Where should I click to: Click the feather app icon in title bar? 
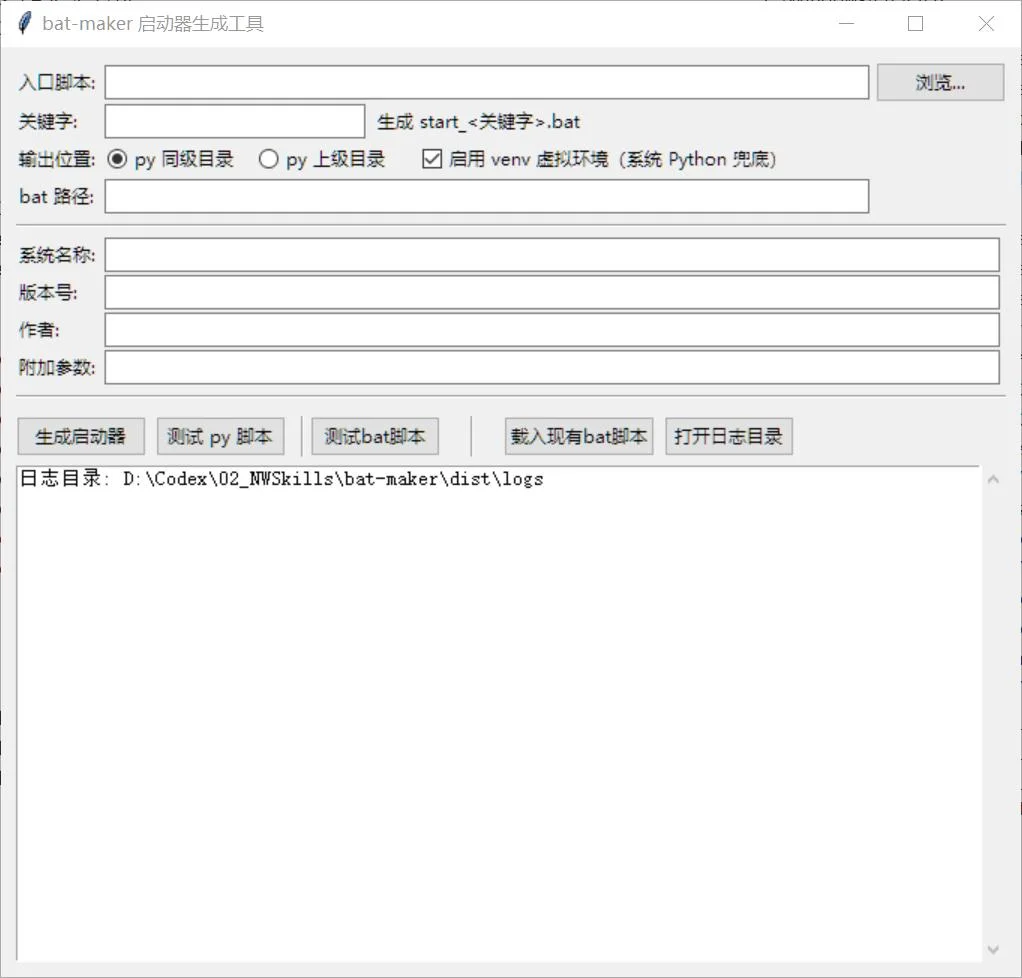point(24,23)
